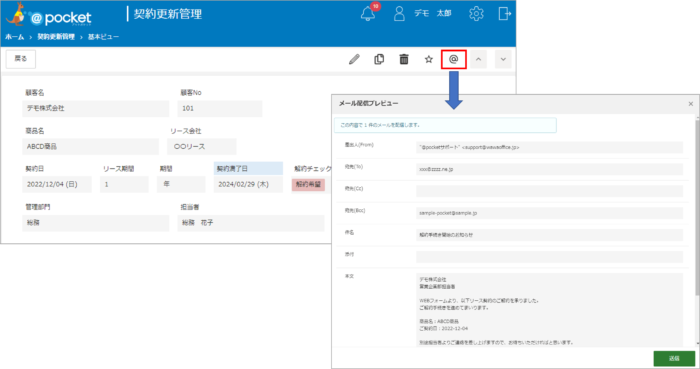Screen dimensions: 700x369
Task: Click the copy record icon
Action: [379, 59]
